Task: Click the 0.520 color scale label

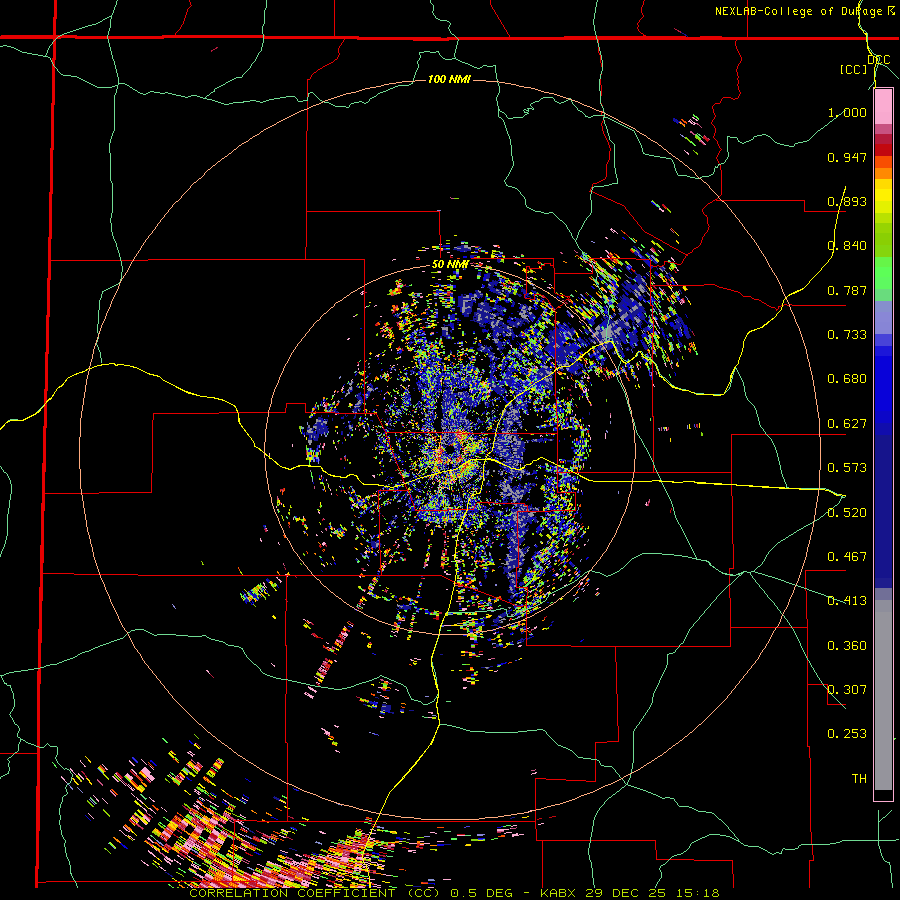Action: (x=847, y=513)
